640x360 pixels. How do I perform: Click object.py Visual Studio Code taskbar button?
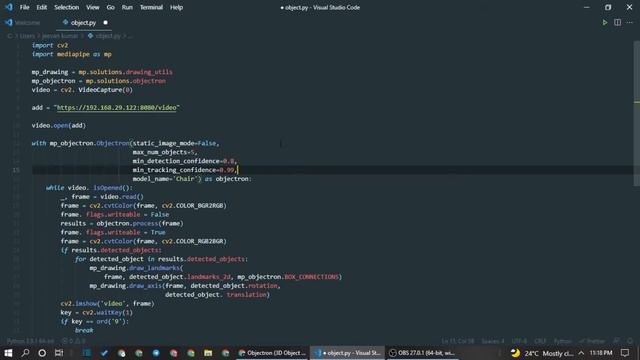point(347,353)
